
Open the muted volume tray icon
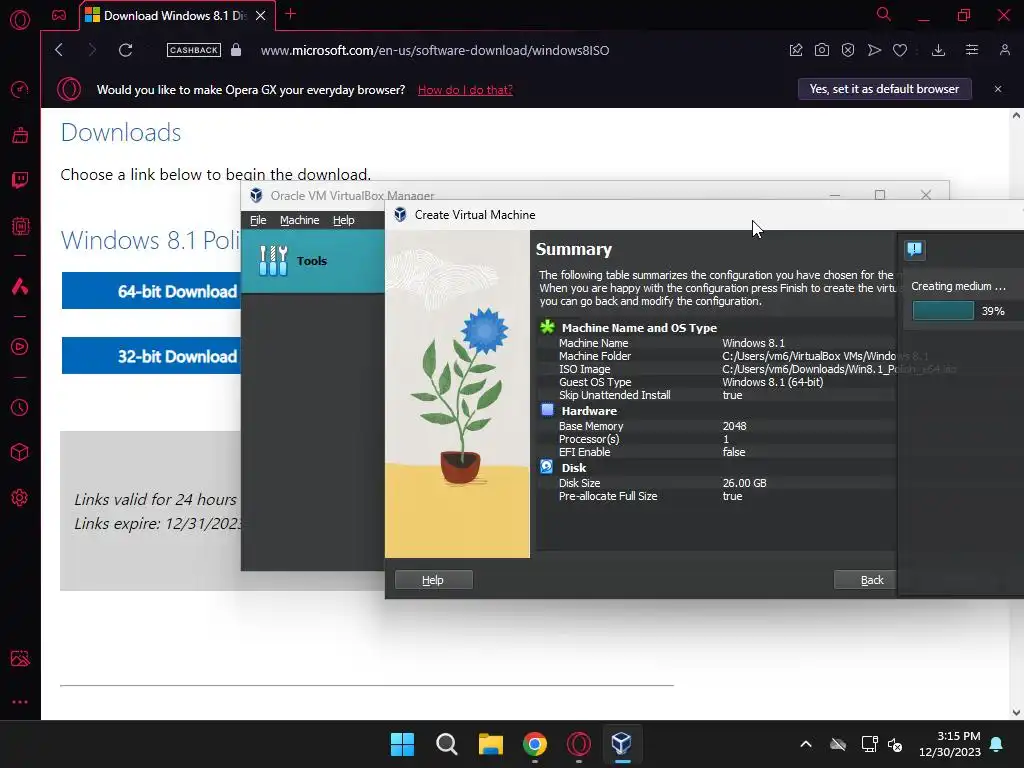tap(895, 744)
